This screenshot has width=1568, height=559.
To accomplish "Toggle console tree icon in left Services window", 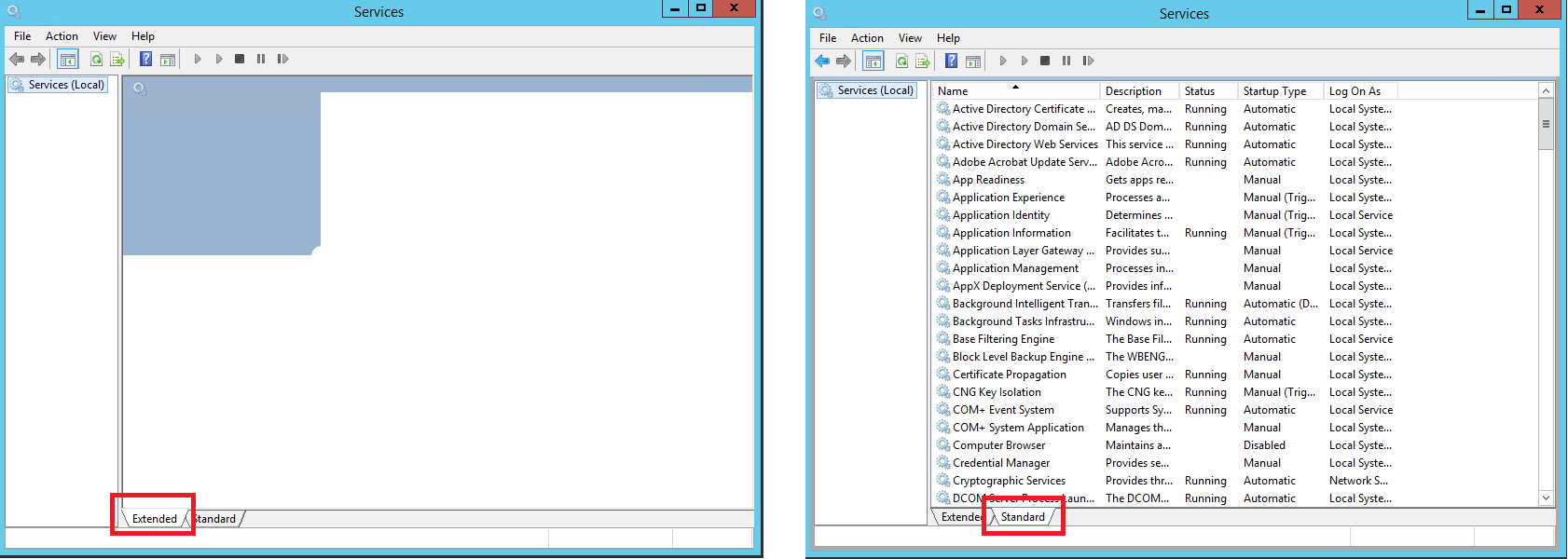I will (x=68, y=59).
